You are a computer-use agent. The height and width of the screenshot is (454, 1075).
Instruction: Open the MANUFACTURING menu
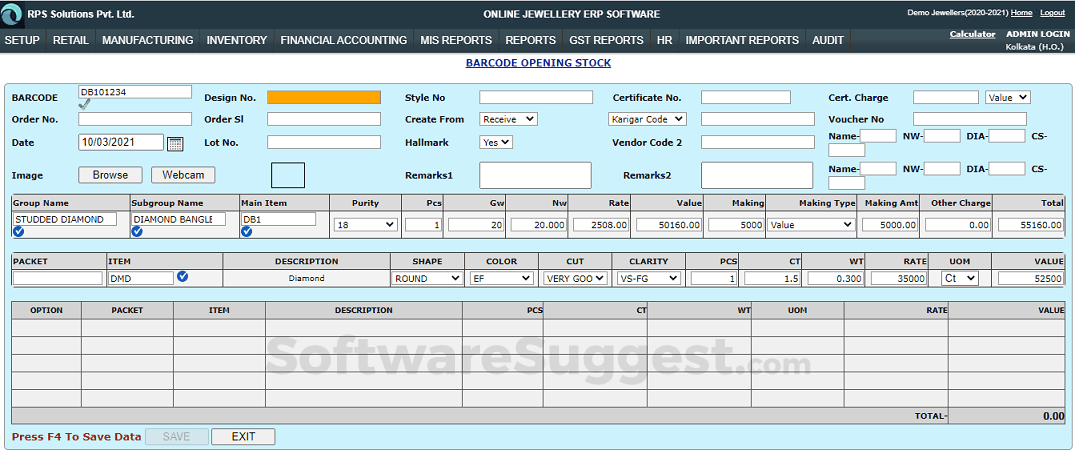(x=147, y=40)
